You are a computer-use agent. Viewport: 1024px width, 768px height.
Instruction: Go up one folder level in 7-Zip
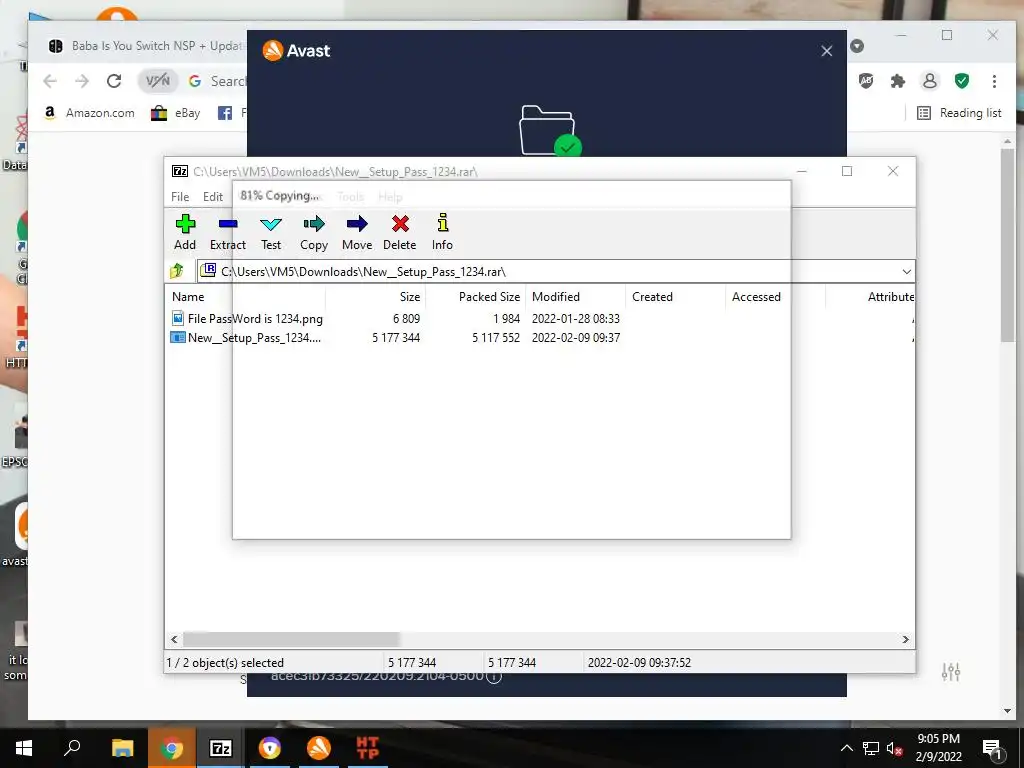pos(177,271)
